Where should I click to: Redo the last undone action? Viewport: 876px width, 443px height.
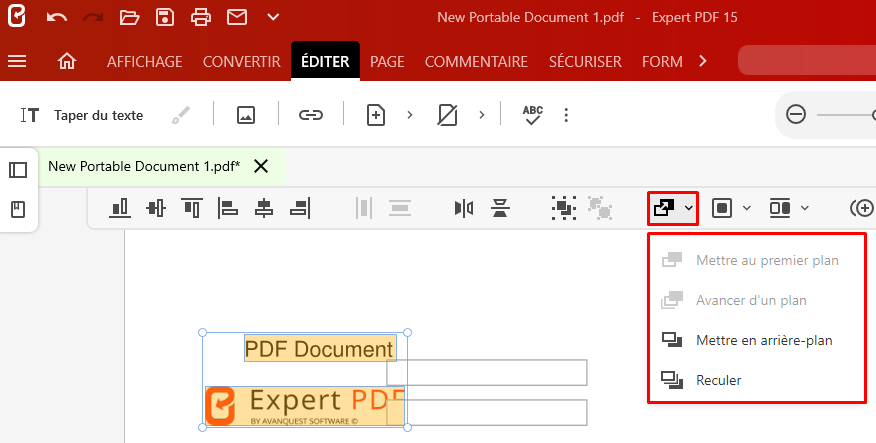pyautogui.click(x=93, y=17)
